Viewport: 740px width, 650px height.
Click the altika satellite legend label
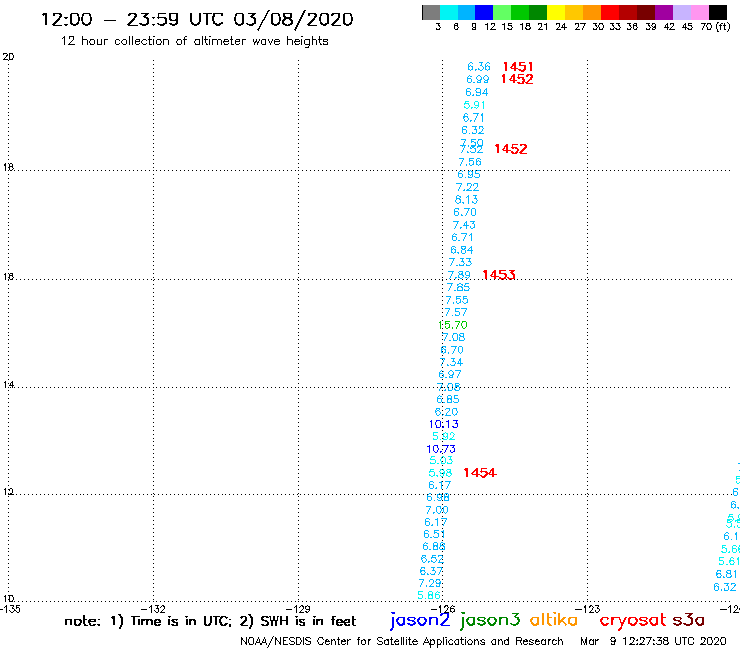point(554,620)
